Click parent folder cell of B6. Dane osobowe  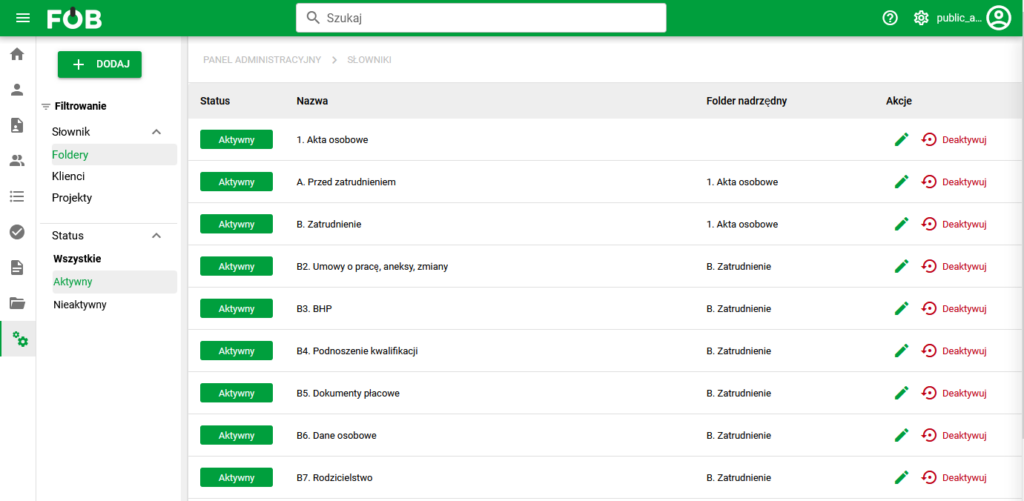pos(739,435)
